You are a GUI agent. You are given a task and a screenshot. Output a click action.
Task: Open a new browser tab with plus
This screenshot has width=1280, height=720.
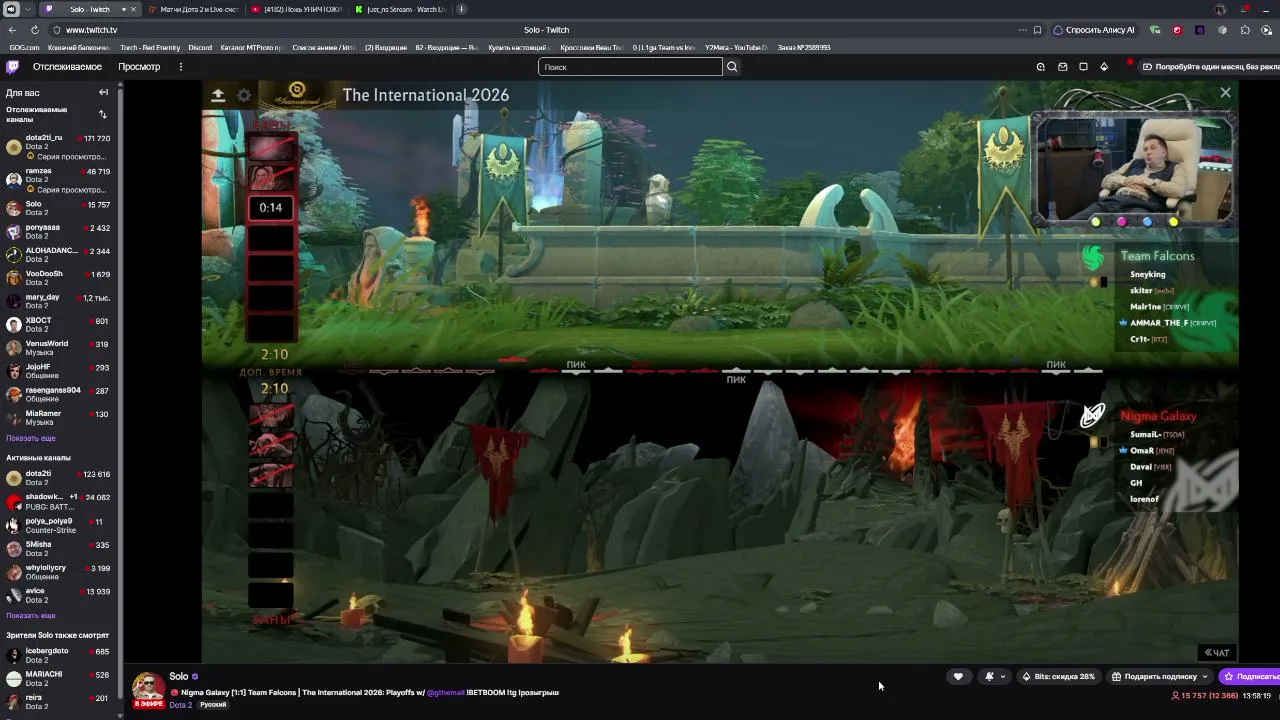461,9
